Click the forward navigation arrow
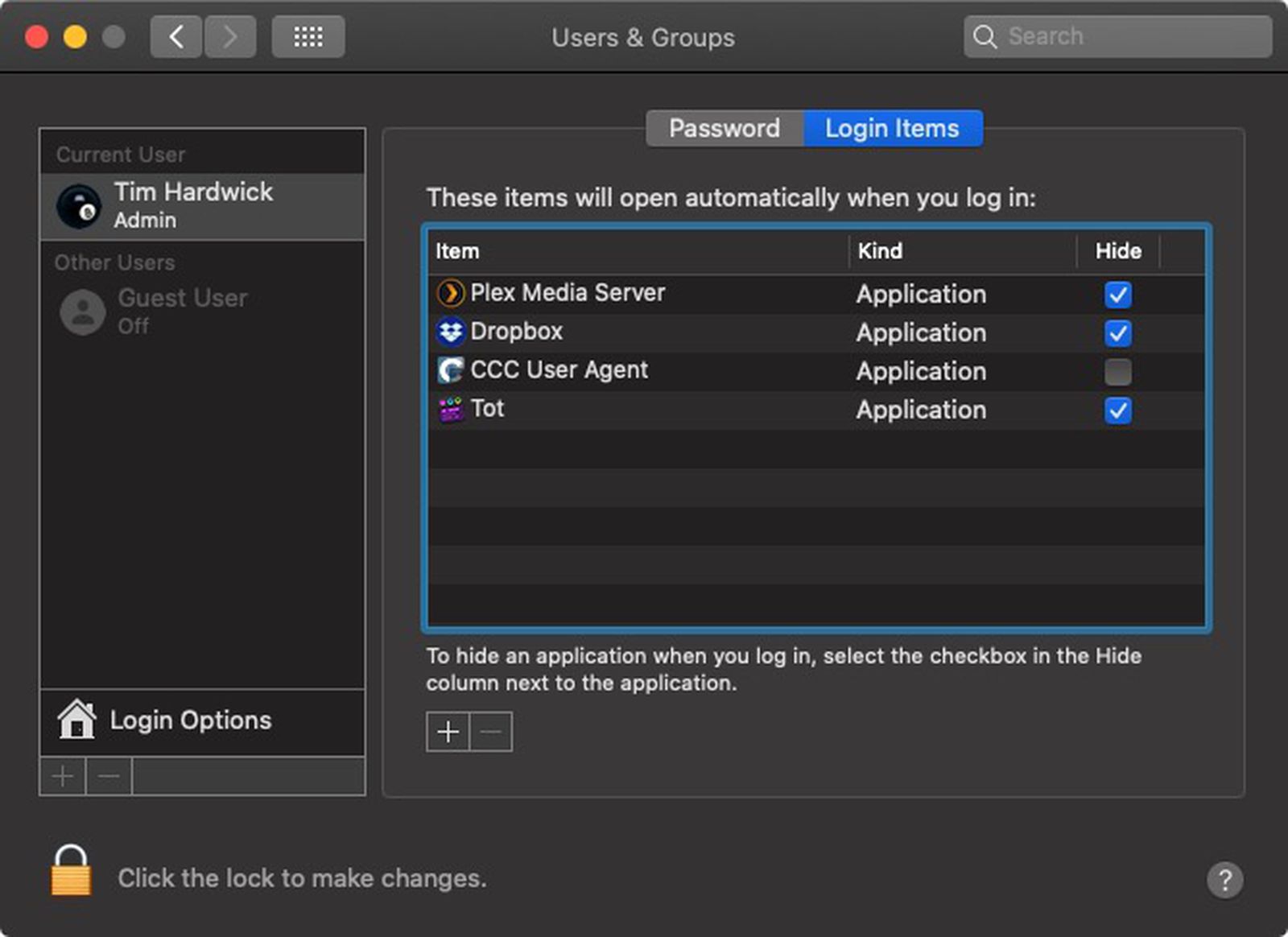The image size is (1288, 937). click(x=230, y=36)
